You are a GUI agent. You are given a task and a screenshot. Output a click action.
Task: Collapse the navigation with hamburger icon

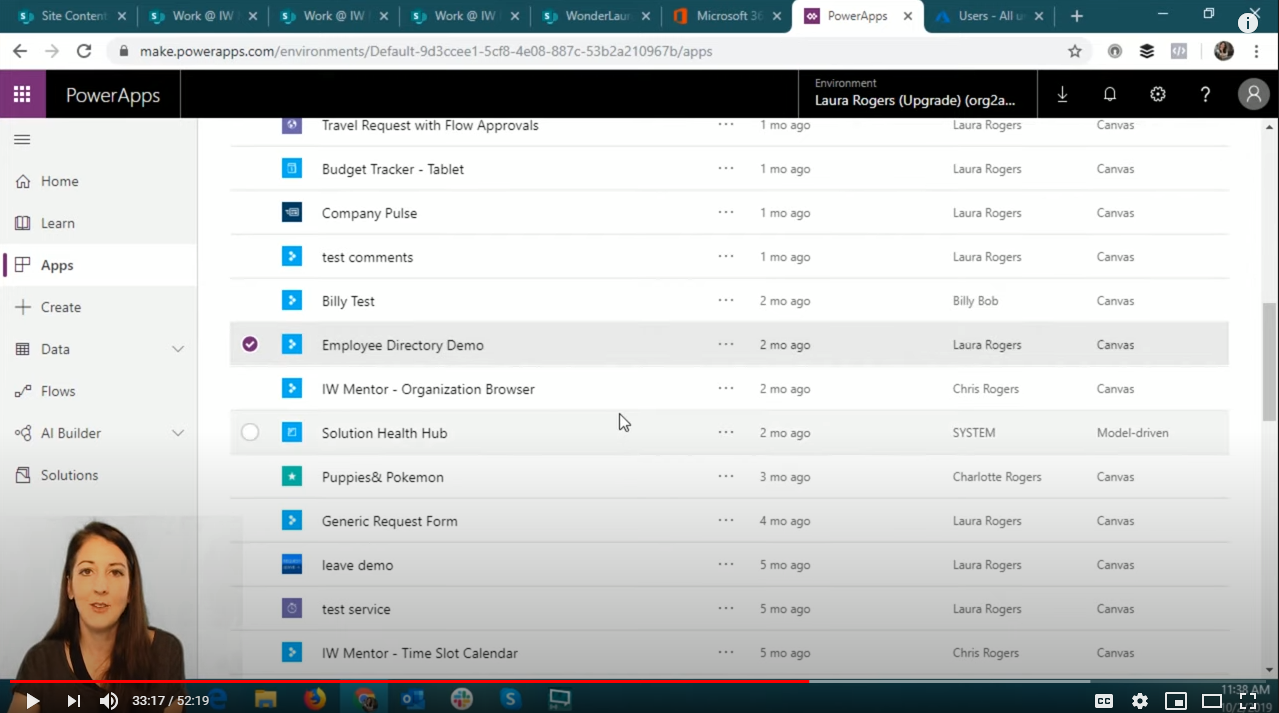point(22,139)
